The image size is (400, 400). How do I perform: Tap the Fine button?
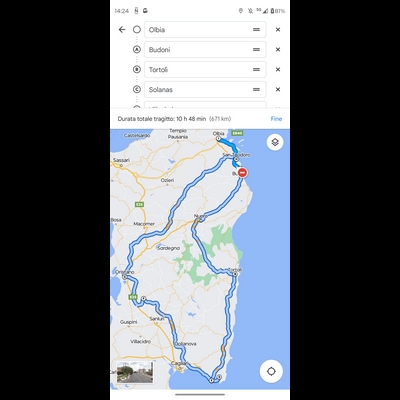coord(276,119)
